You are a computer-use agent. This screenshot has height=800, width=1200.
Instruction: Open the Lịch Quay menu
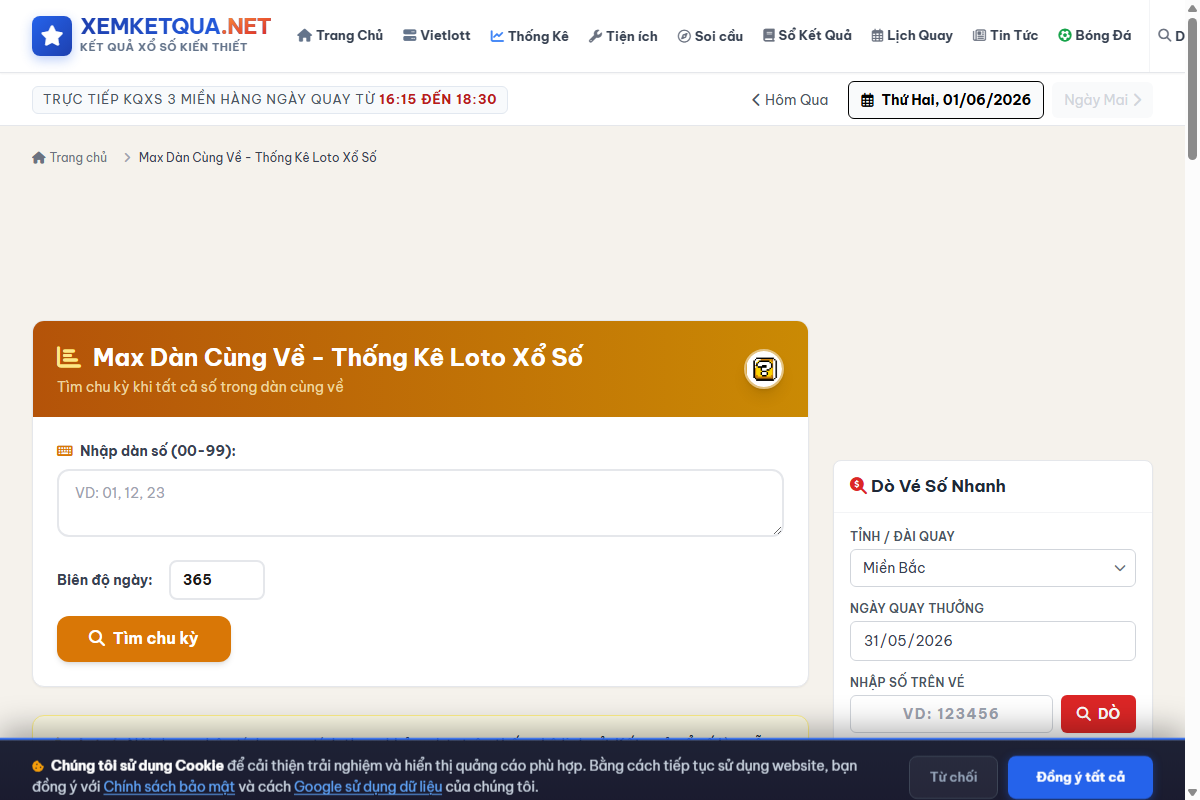click(912, 35)
